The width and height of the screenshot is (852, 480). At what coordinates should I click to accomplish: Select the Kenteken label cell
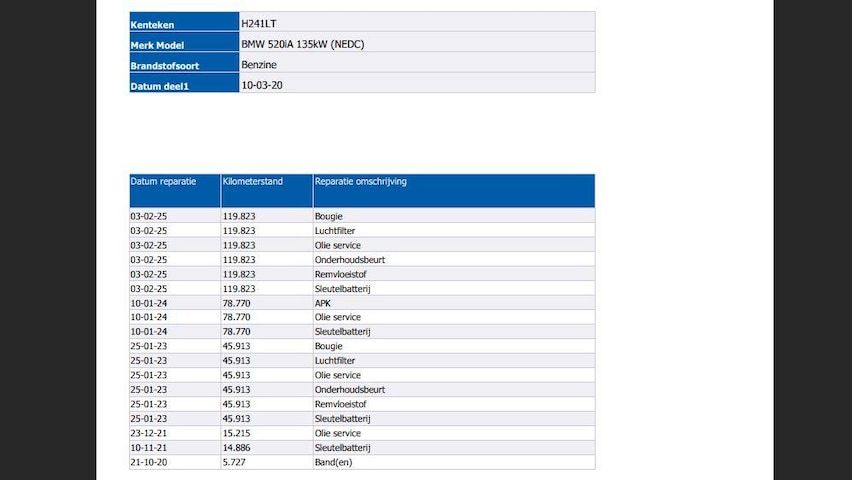tap(184, 22)
